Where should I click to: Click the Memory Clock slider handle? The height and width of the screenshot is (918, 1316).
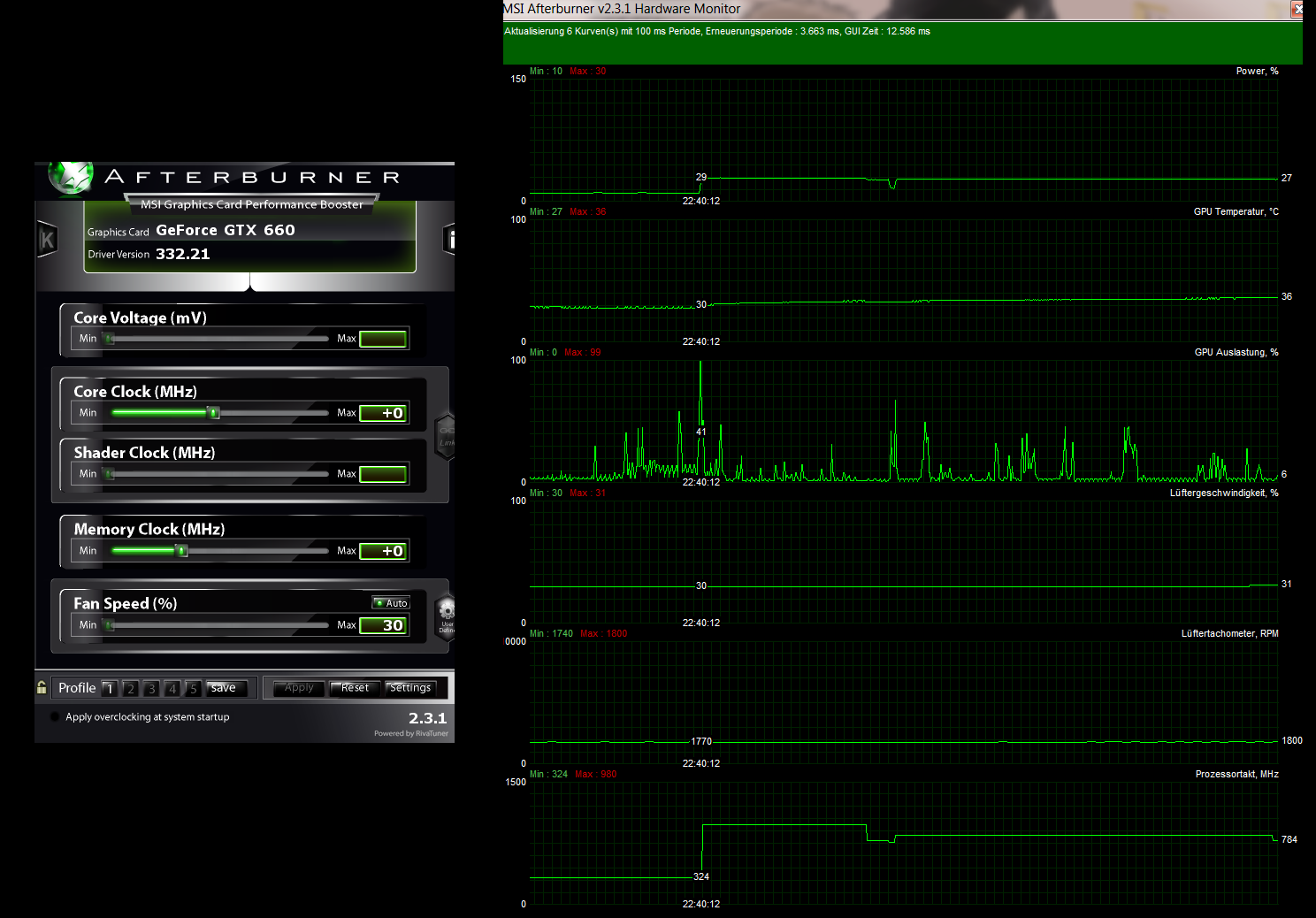182,551
